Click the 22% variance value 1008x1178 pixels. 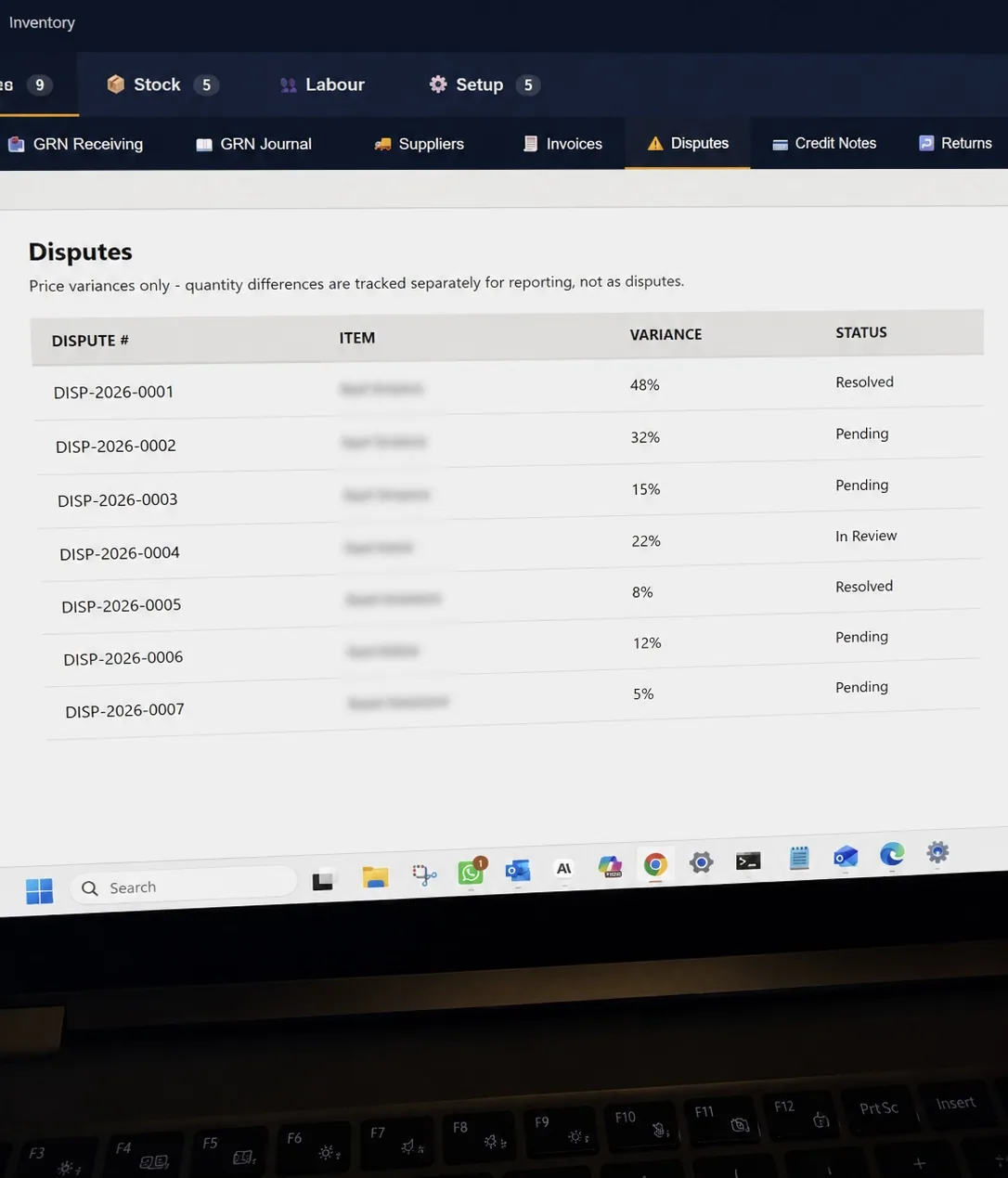[x=646, y=541]
